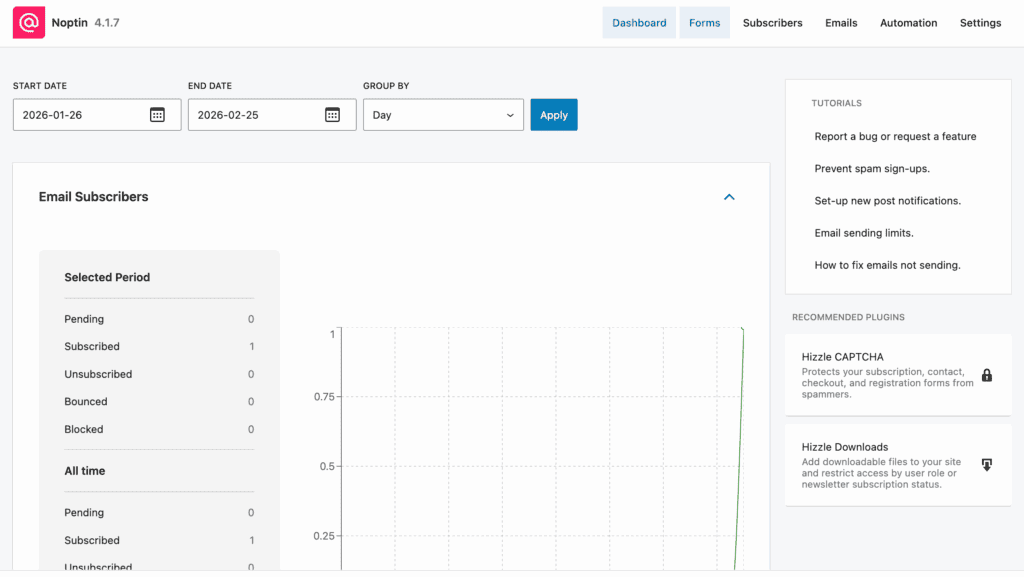Click the green subscriber chart line
Image resolution: width=1024 pixels, height=577 pixels.
(739, 450)
